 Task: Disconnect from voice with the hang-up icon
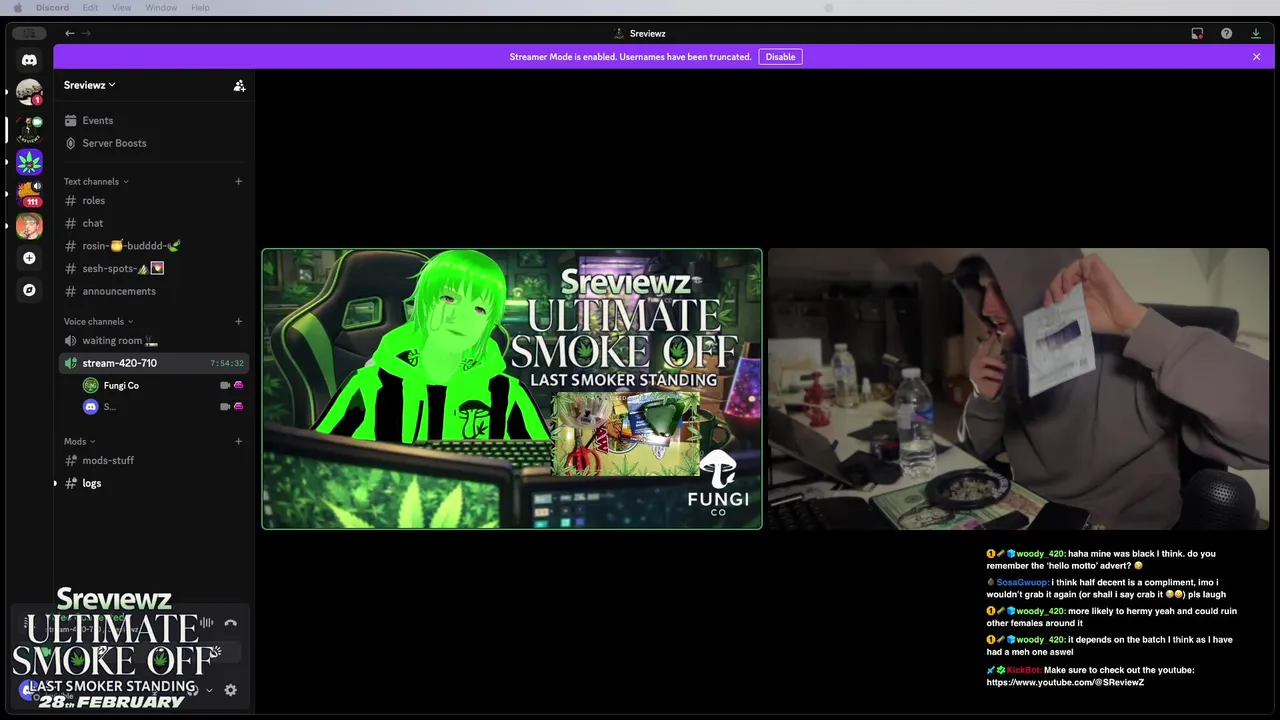pos(231,623)
